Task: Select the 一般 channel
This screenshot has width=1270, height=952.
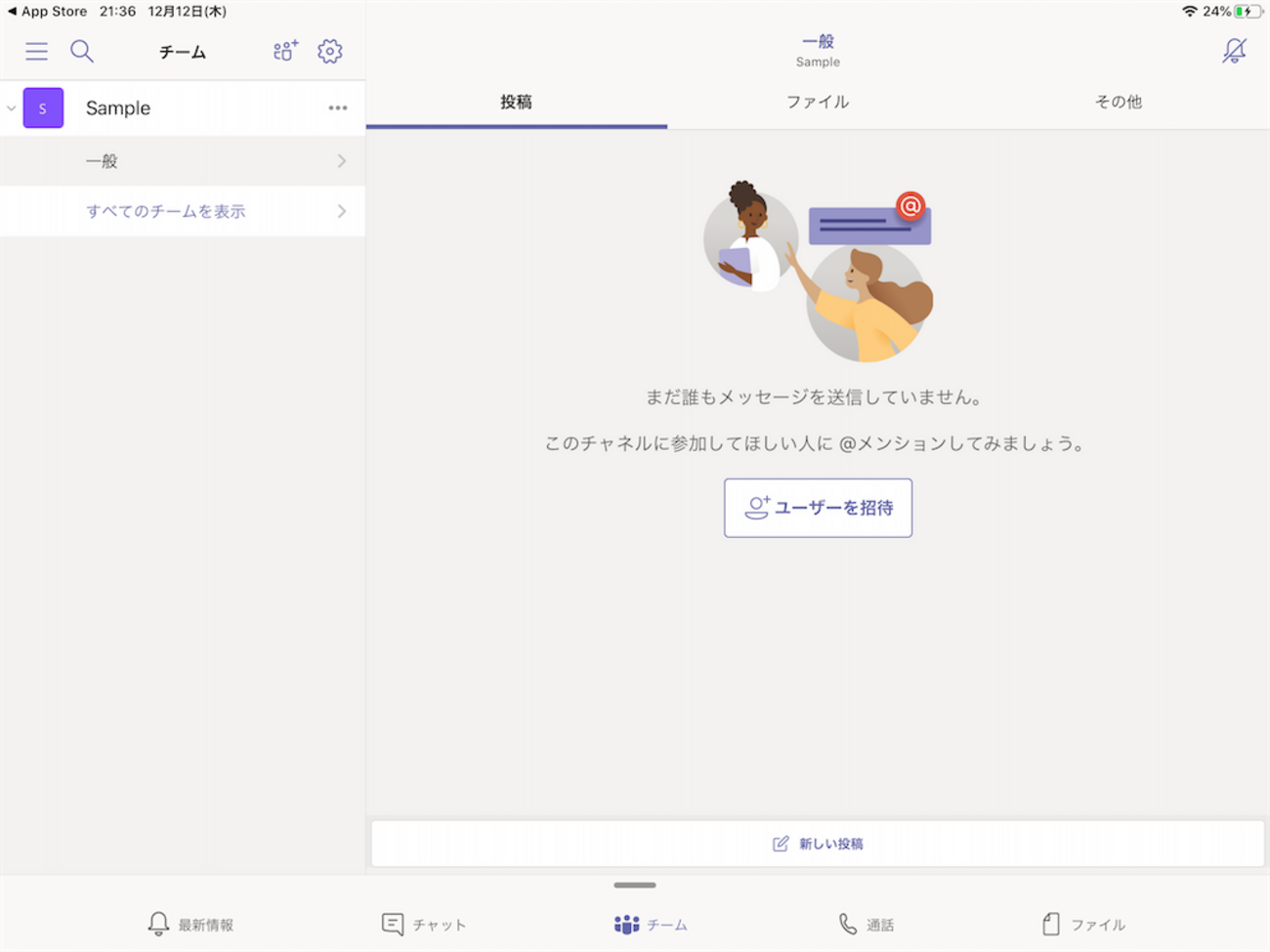Action: point(183,161)
